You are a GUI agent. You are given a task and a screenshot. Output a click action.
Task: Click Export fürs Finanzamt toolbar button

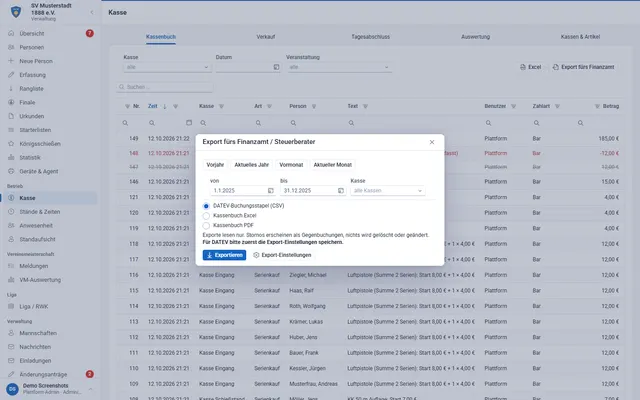pyautogui.click(x=584, y=67)
